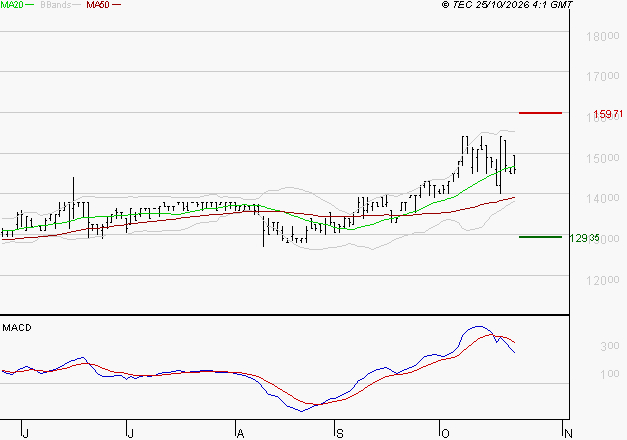Click the MACD 300 axis label

pos(610,346)
